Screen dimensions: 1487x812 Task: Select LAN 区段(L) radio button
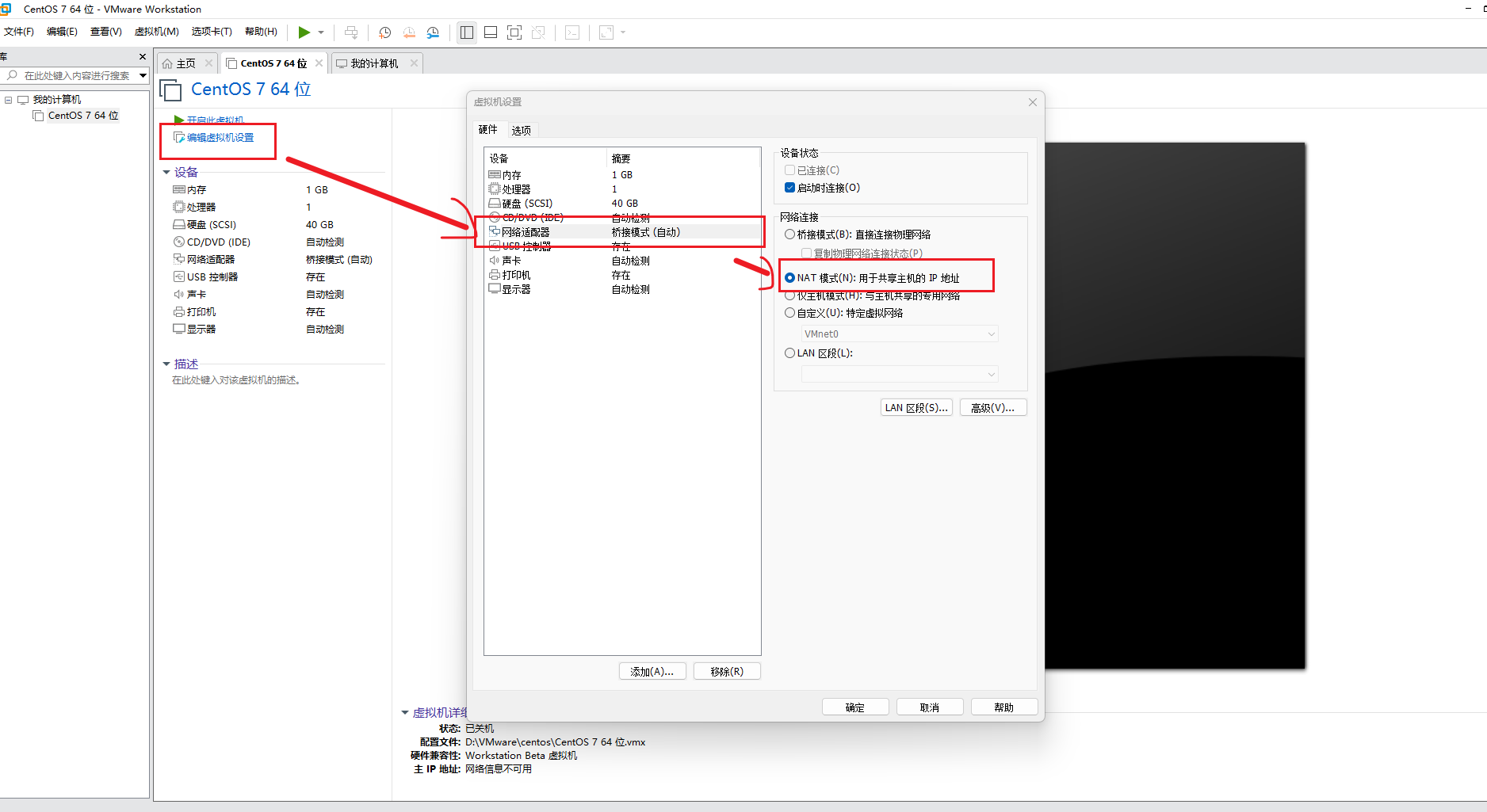[x=789, y=353]
